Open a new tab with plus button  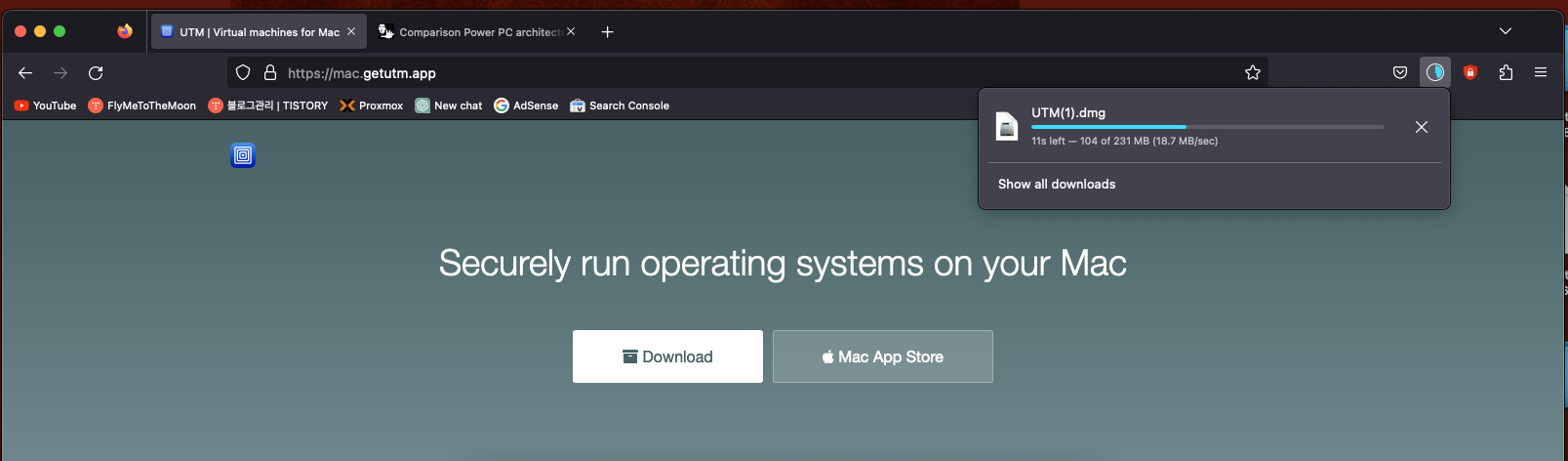(x=607, y=32)
